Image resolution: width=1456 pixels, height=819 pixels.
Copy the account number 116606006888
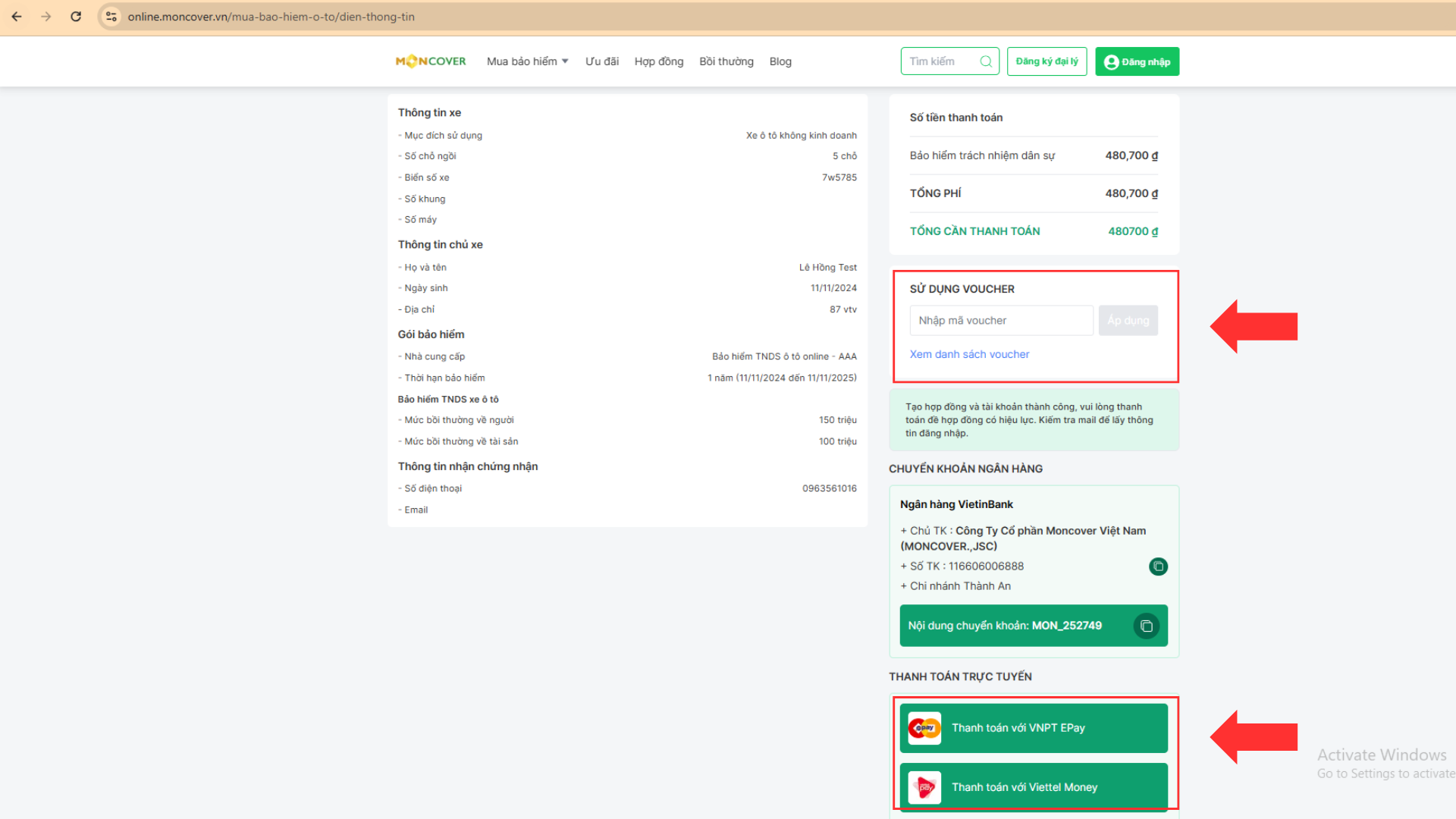pyautogui.click(x=1158, y=566)
